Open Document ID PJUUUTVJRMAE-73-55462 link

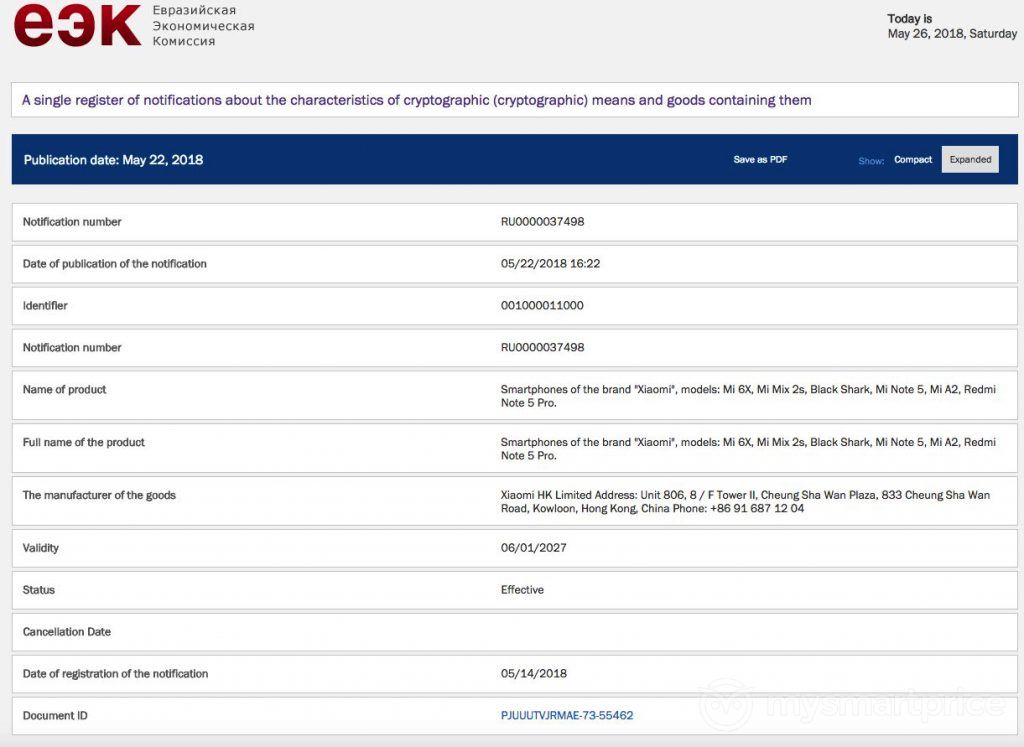[x=567, y=715]
